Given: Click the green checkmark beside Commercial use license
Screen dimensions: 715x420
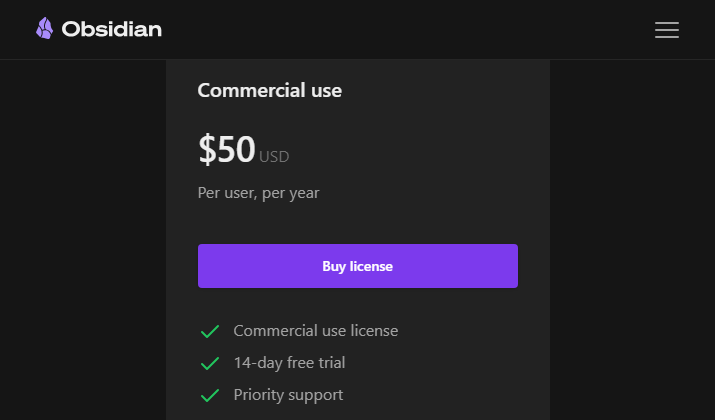Looking at the screenshot, I should 210,331.
